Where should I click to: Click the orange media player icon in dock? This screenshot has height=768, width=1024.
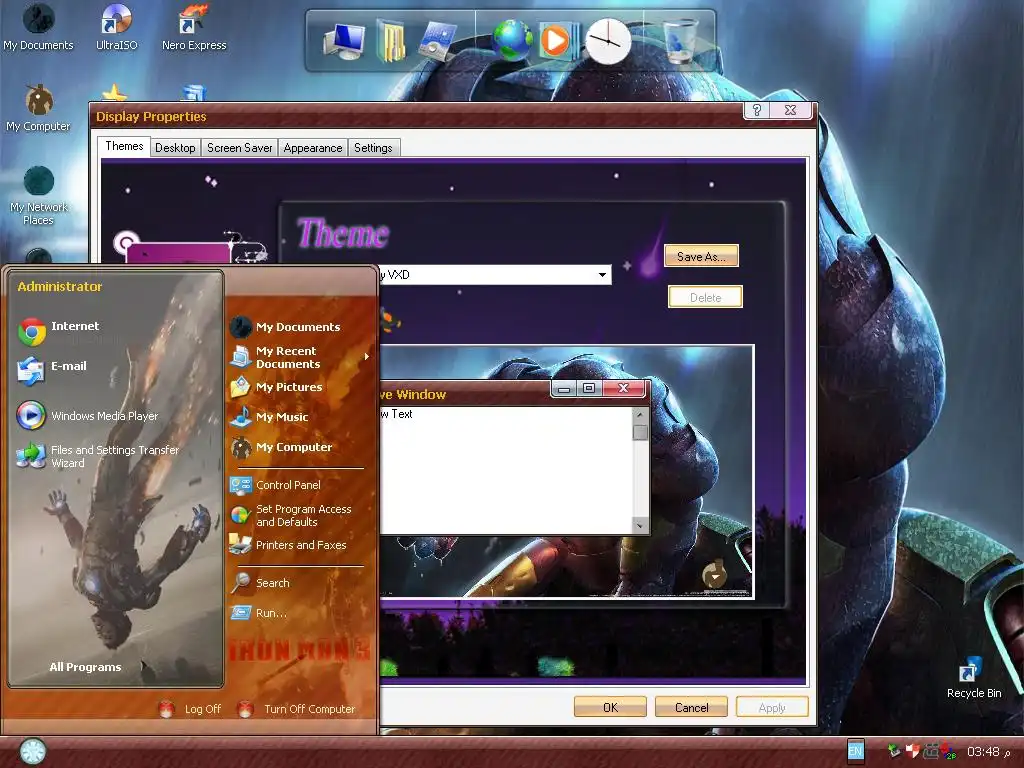click(557, 41)
